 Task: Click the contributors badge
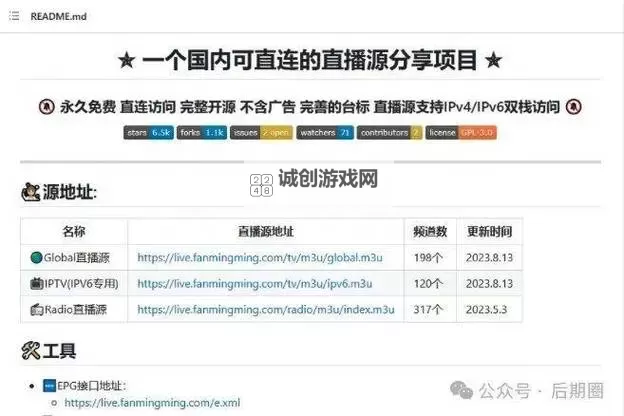(x=390, y=133)
